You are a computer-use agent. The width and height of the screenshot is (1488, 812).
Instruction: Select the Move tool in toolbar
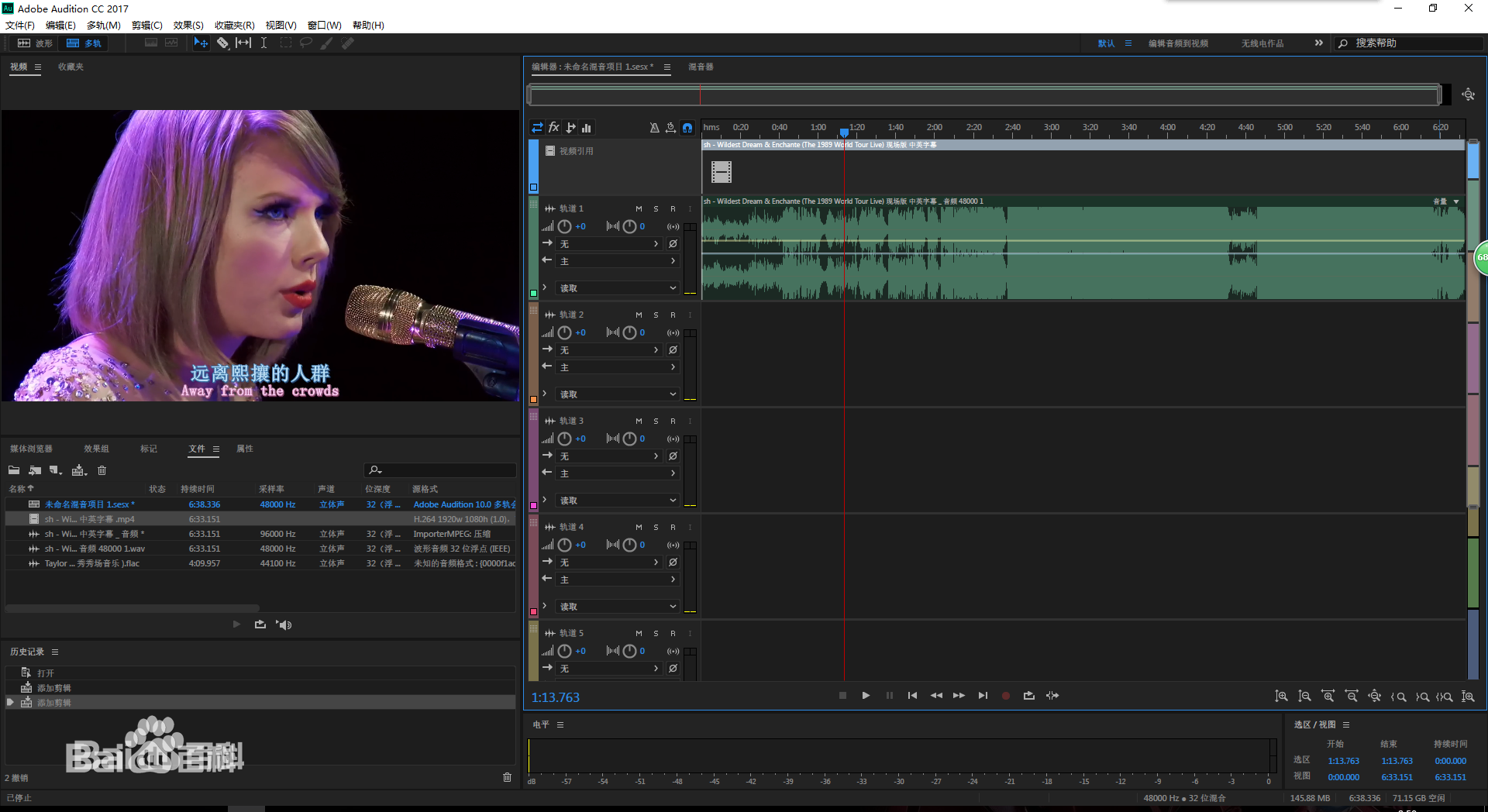pyautogui.click(x=201, y=43)
